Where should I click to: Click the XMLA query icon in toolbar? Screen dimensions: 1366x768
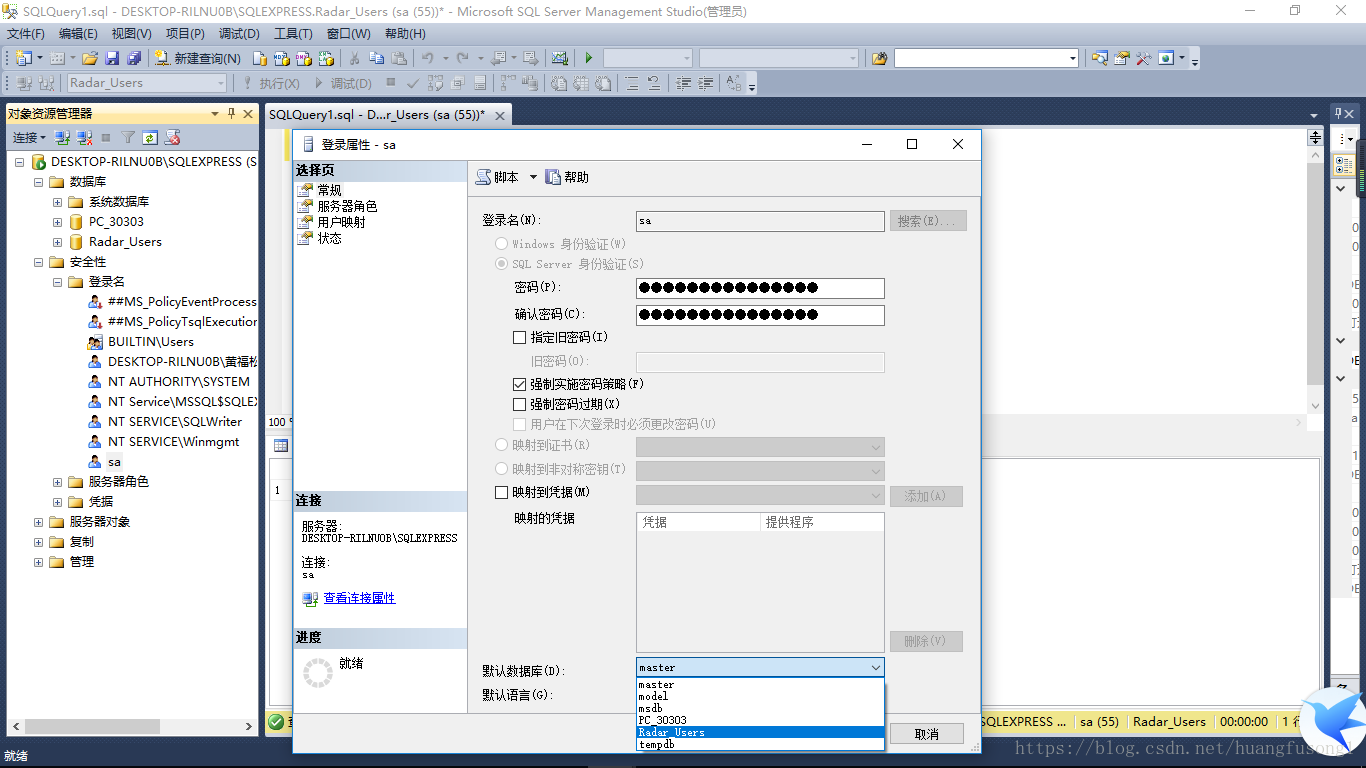[x=325, y=58]
